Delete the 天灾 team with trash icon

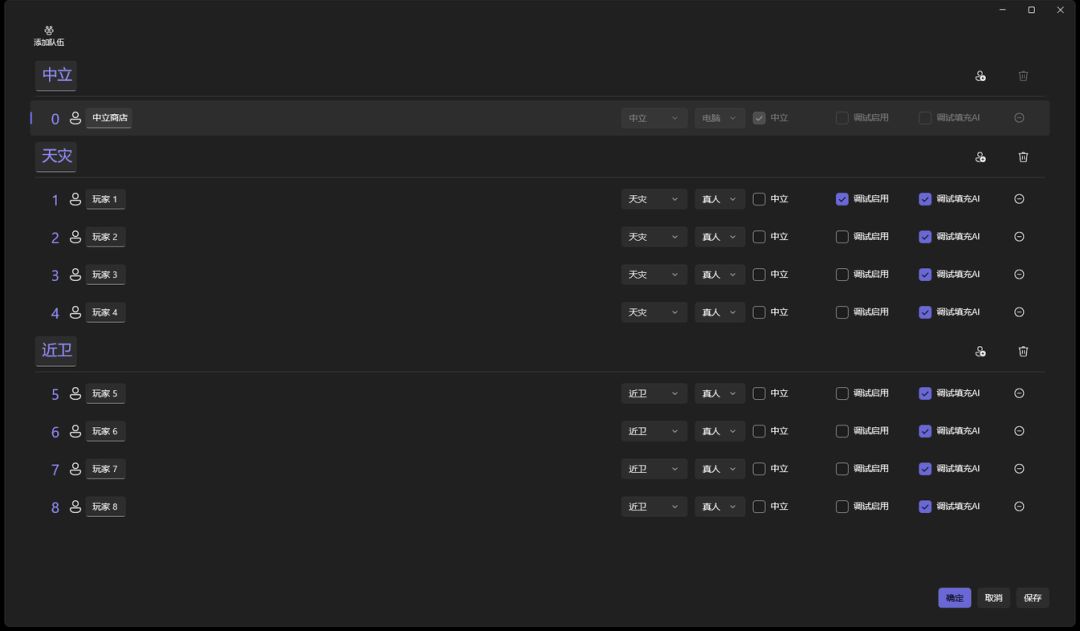1023,157
